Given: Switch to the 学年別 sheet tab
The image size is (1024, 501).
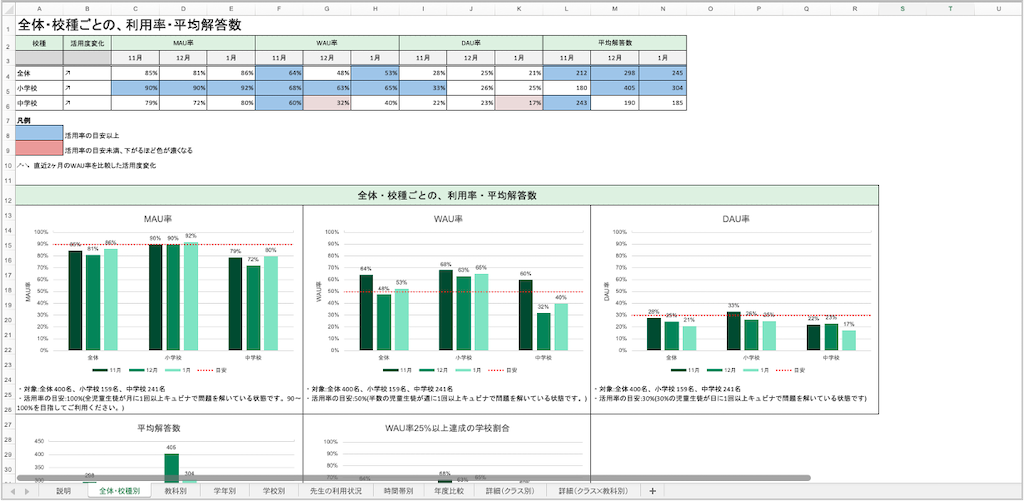Looking at the screenshot, I should pos(224,491).
